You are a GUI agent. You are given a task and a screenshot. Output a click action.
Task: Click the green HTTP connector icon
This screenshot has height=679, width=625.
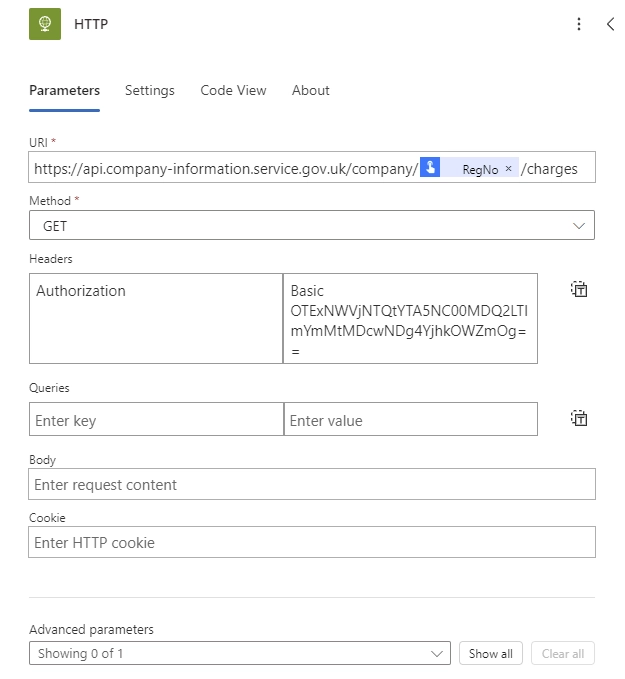(x=45, y=24)
